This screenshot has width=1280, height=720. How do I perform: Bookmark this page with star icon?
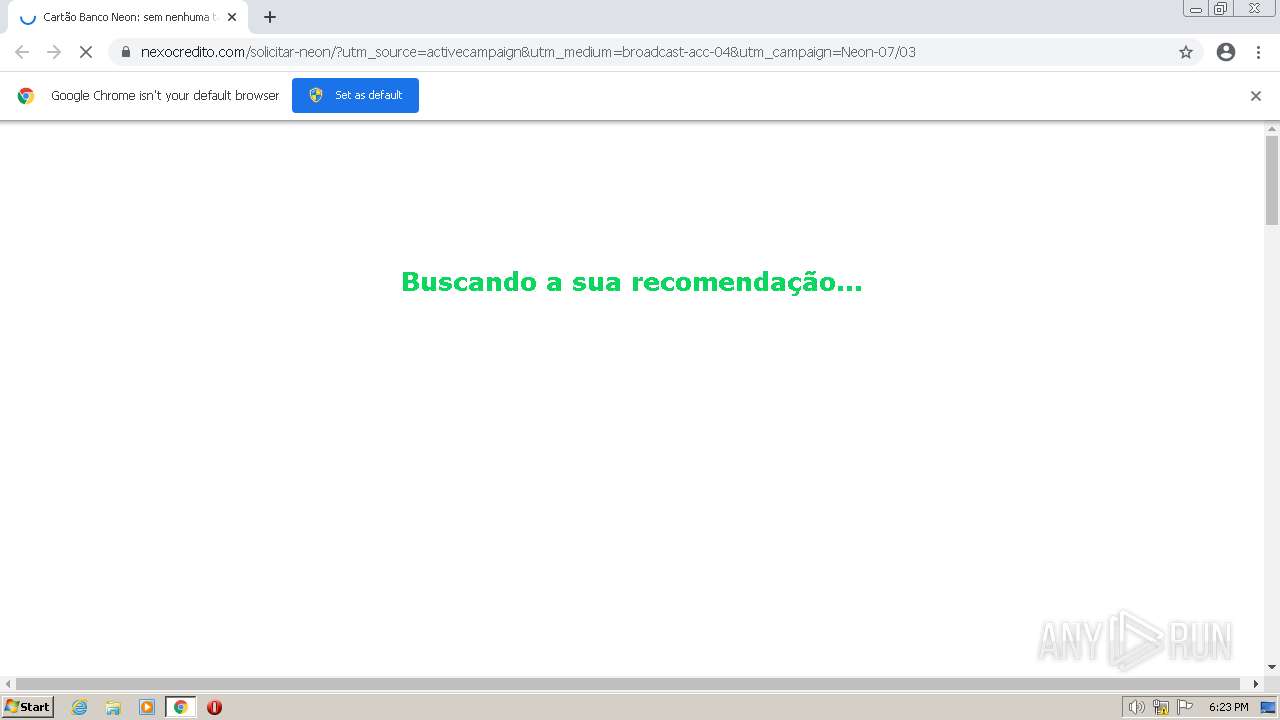coord(1186,52)
